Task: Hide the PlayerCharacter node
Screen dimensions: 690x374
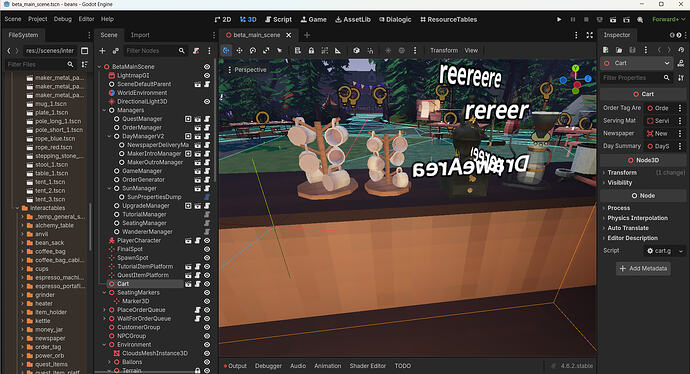Action: 207,241
